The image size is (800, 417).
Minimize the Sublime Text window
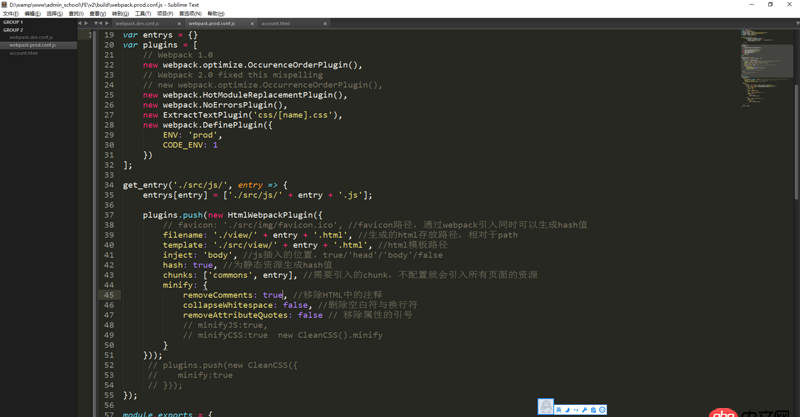(x=752, y=5)
